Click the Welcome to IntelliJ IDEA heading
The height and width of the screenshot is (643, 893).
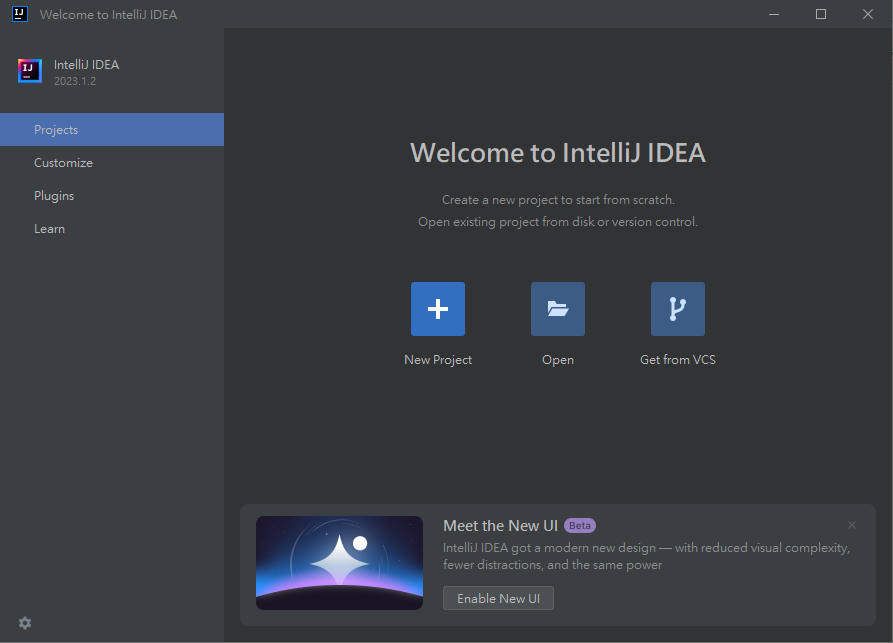[x=558, y=153]
